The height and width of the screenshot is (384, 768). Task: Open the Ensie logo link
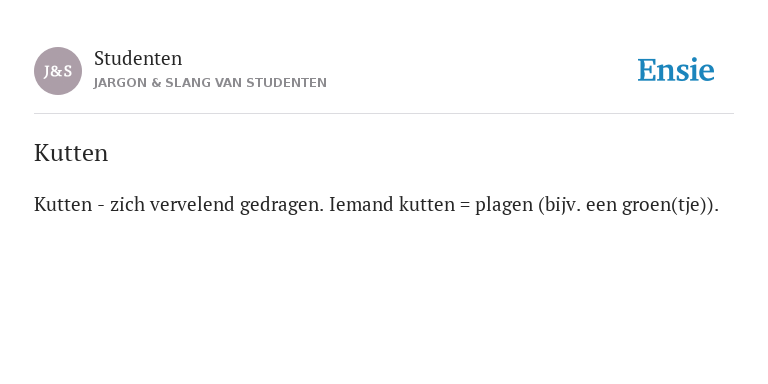tap(676, 70)
